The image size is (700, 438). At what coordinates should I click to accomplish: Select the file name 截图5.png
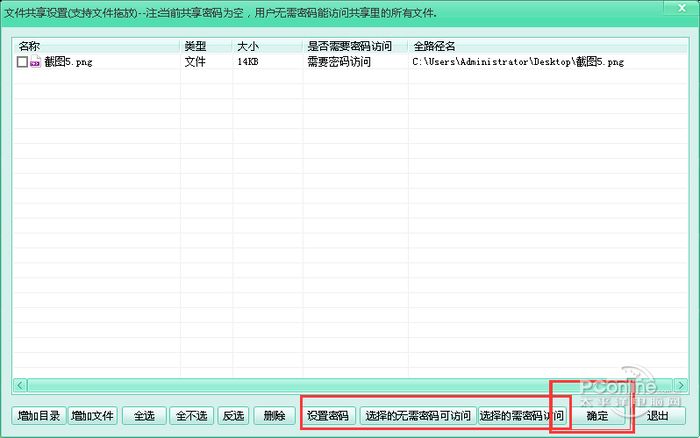68,62
